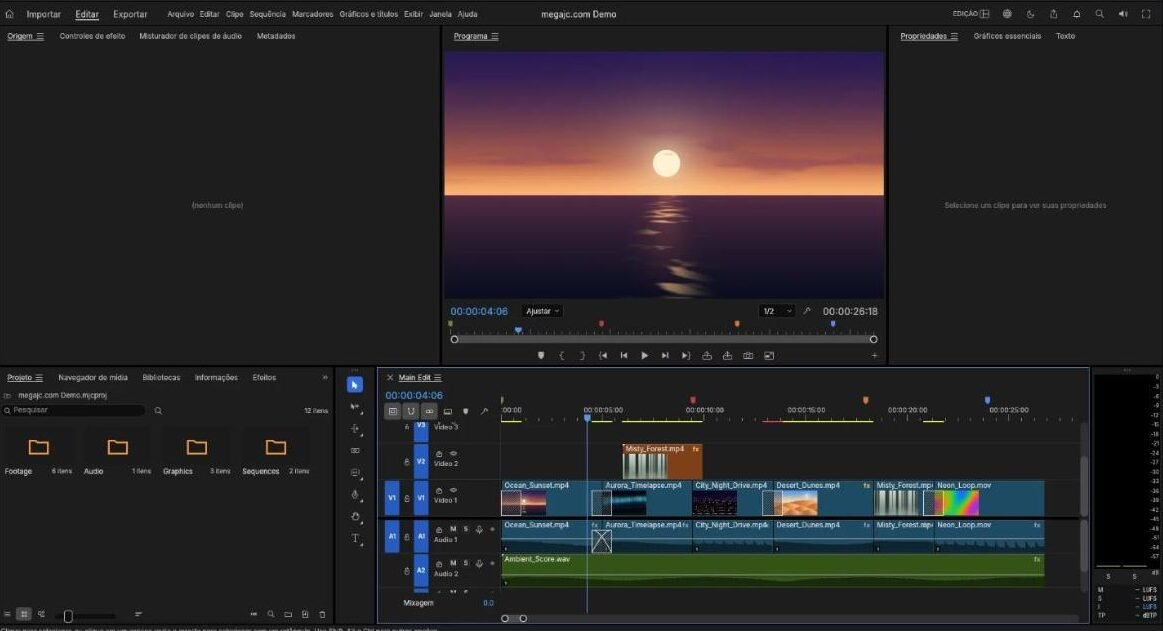The image size is (1163, 631).
Task: Toggle dark mode moon icon
Action: pos(1030,14)
